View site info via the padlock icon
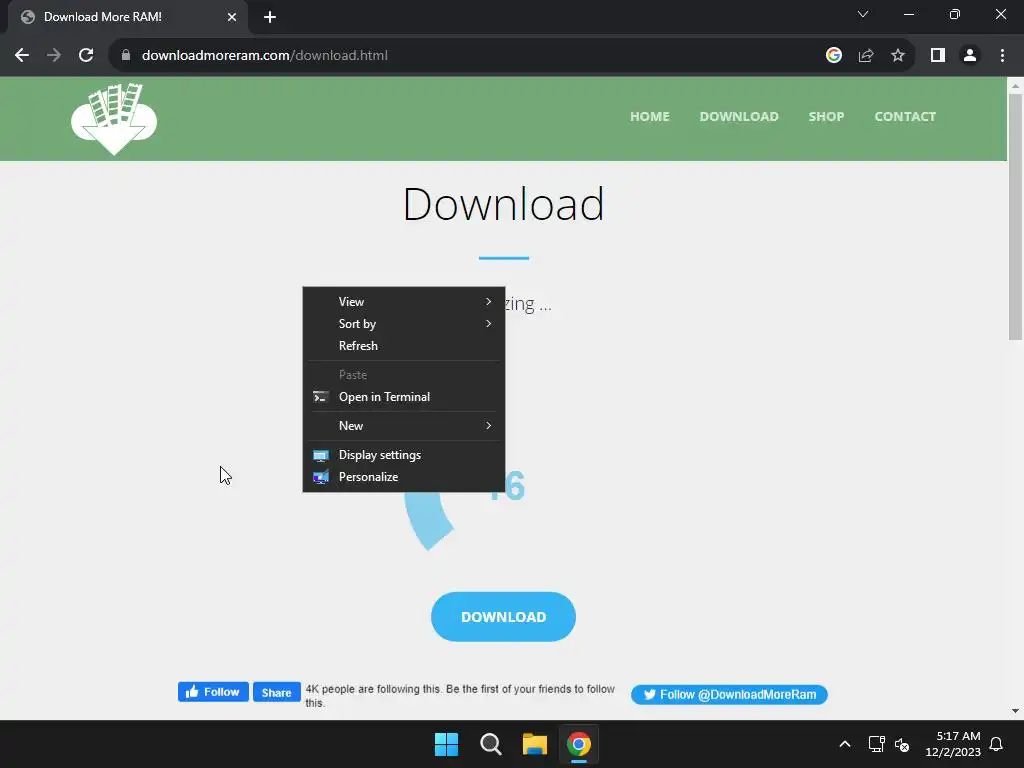 [x=126, y=56]
